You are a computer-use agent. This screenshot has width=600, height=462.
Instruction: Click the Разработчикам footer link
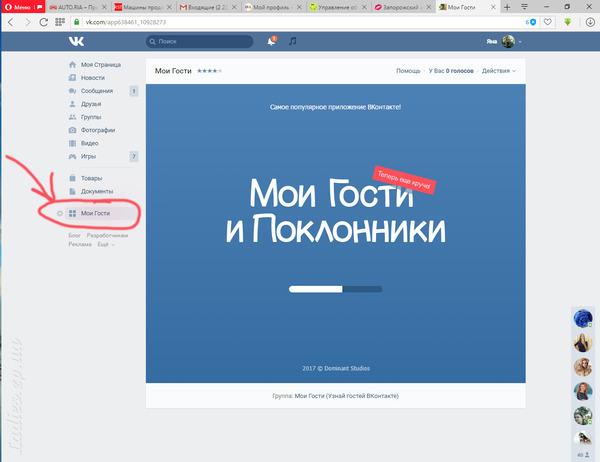click(107, 235)
